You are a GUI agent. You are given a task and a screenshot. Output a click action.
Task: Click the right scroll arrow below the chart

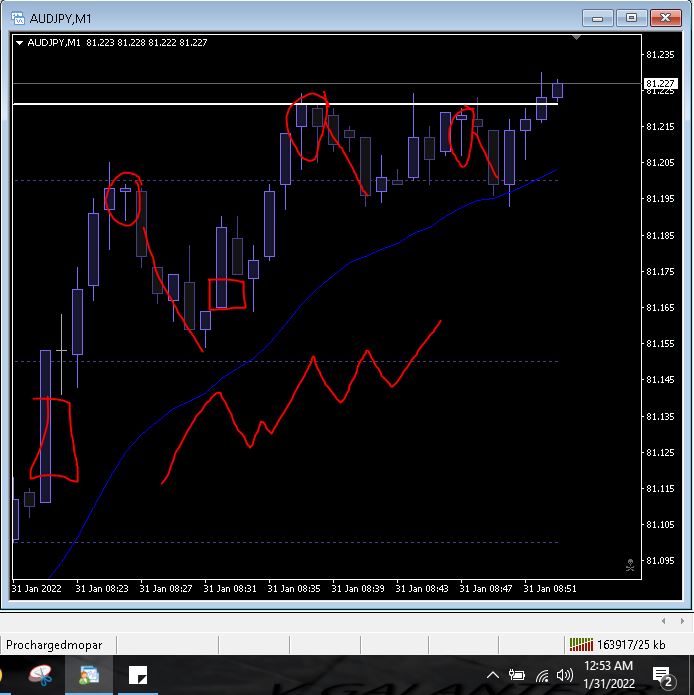(x=682, y=621)
